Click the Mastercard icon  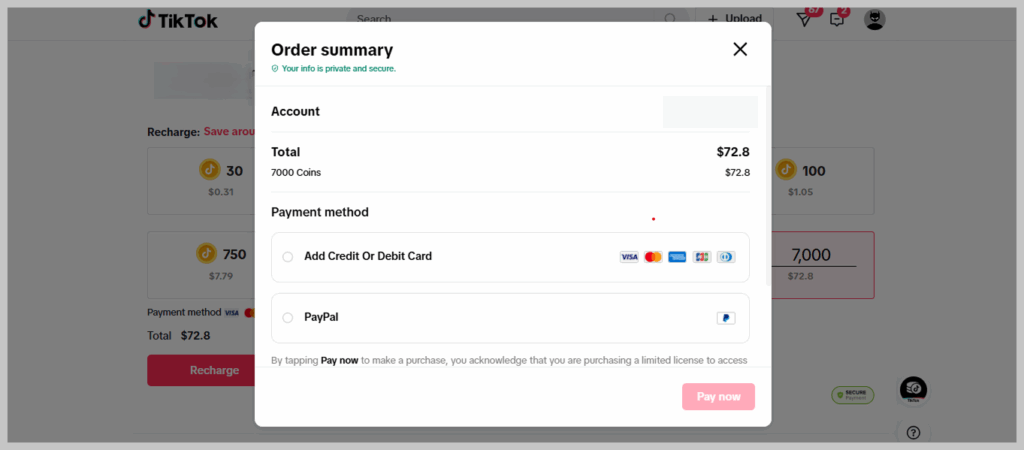coord(653,257)
